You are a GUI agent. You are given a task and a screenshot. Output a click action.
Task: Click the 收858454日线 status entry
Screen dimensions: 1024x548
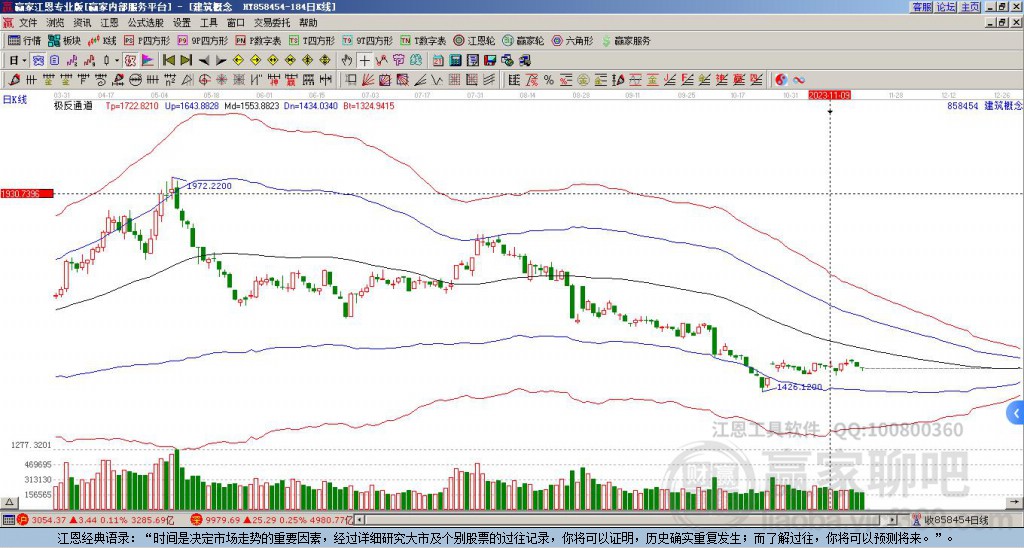(951, 520)
